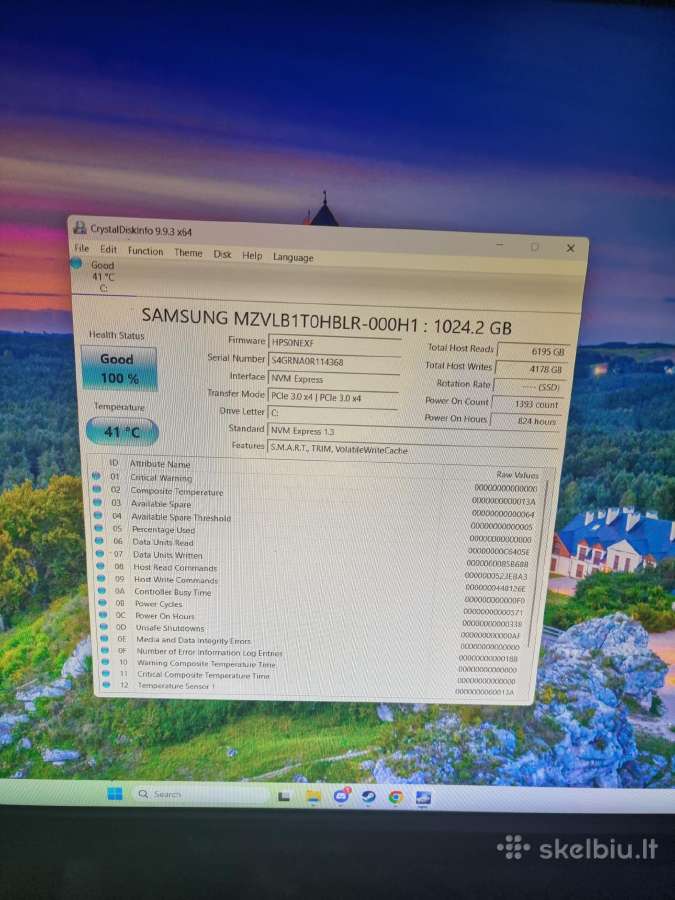675x900 pixels.
Task: Click status dot for Error Information Log Entries row
Action: [104, 650]
